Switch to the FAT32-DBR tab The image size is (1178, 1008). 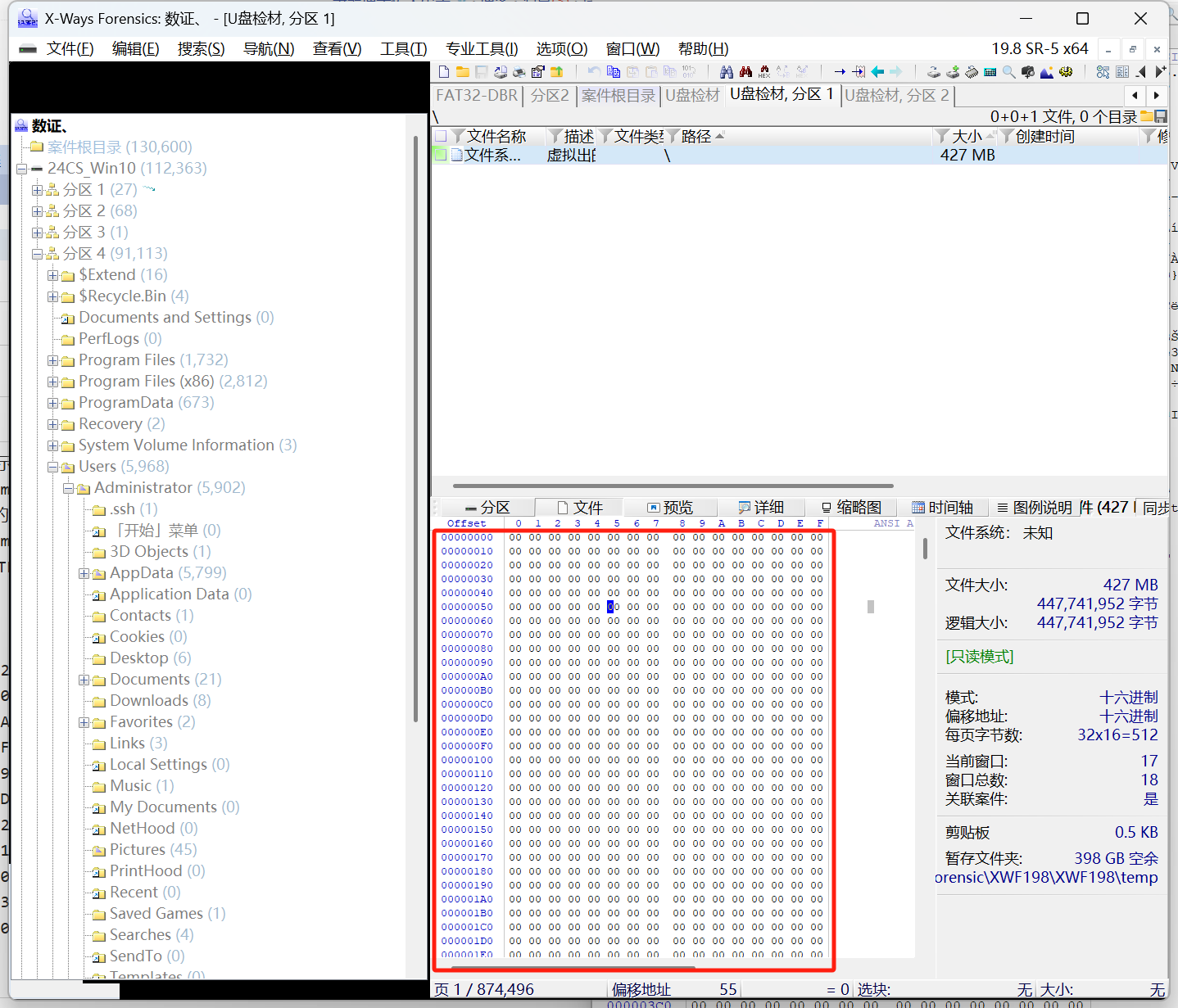click(477, 96)
